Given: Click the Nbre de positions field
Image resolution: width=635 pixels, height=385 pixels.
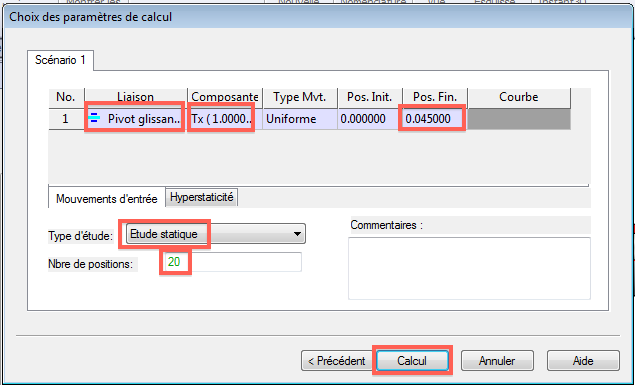Looking at the screenshot, I should [x=232, y=262].
